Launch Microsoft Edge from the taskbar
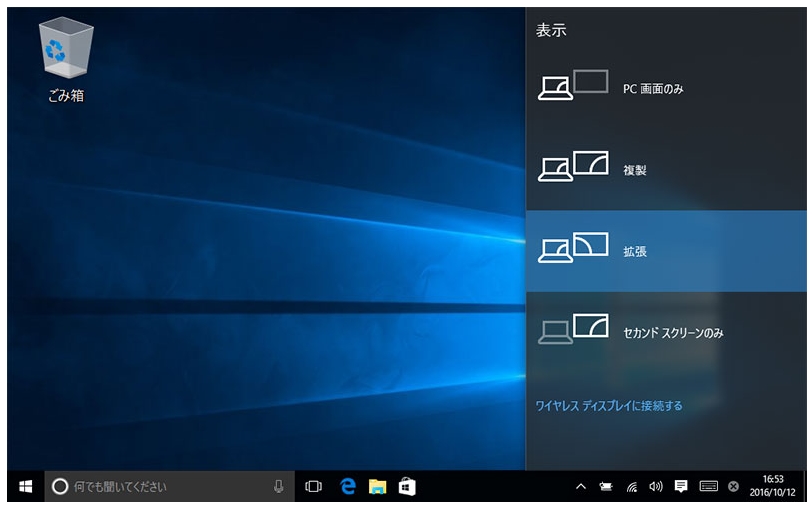The width and height of the screenshot is (812, 509). pos(348,486)
